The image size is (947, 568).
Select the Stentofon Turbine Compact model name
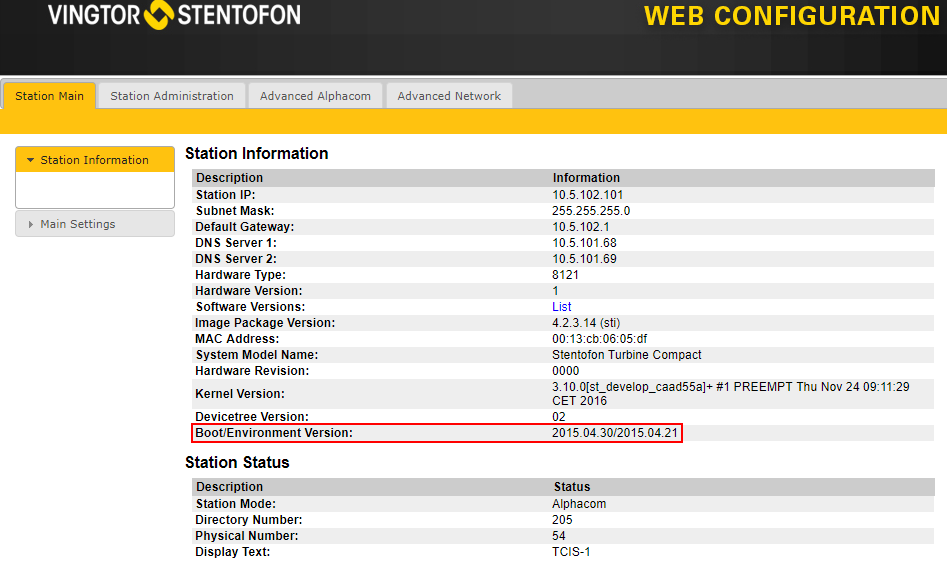(627, 355)
